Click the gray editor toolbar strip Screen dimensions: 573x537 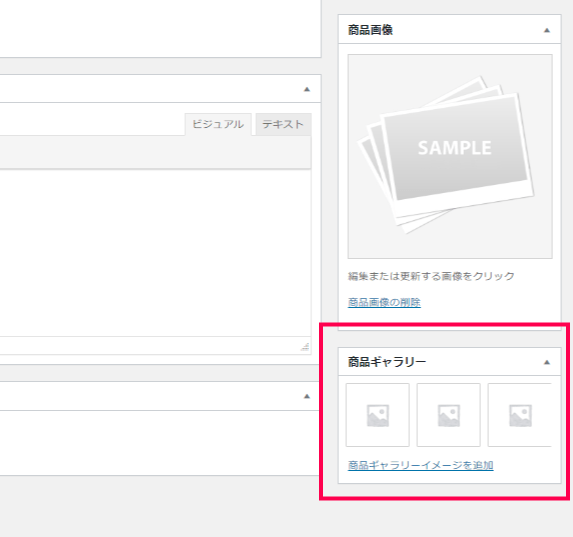[x=155, y=152]
